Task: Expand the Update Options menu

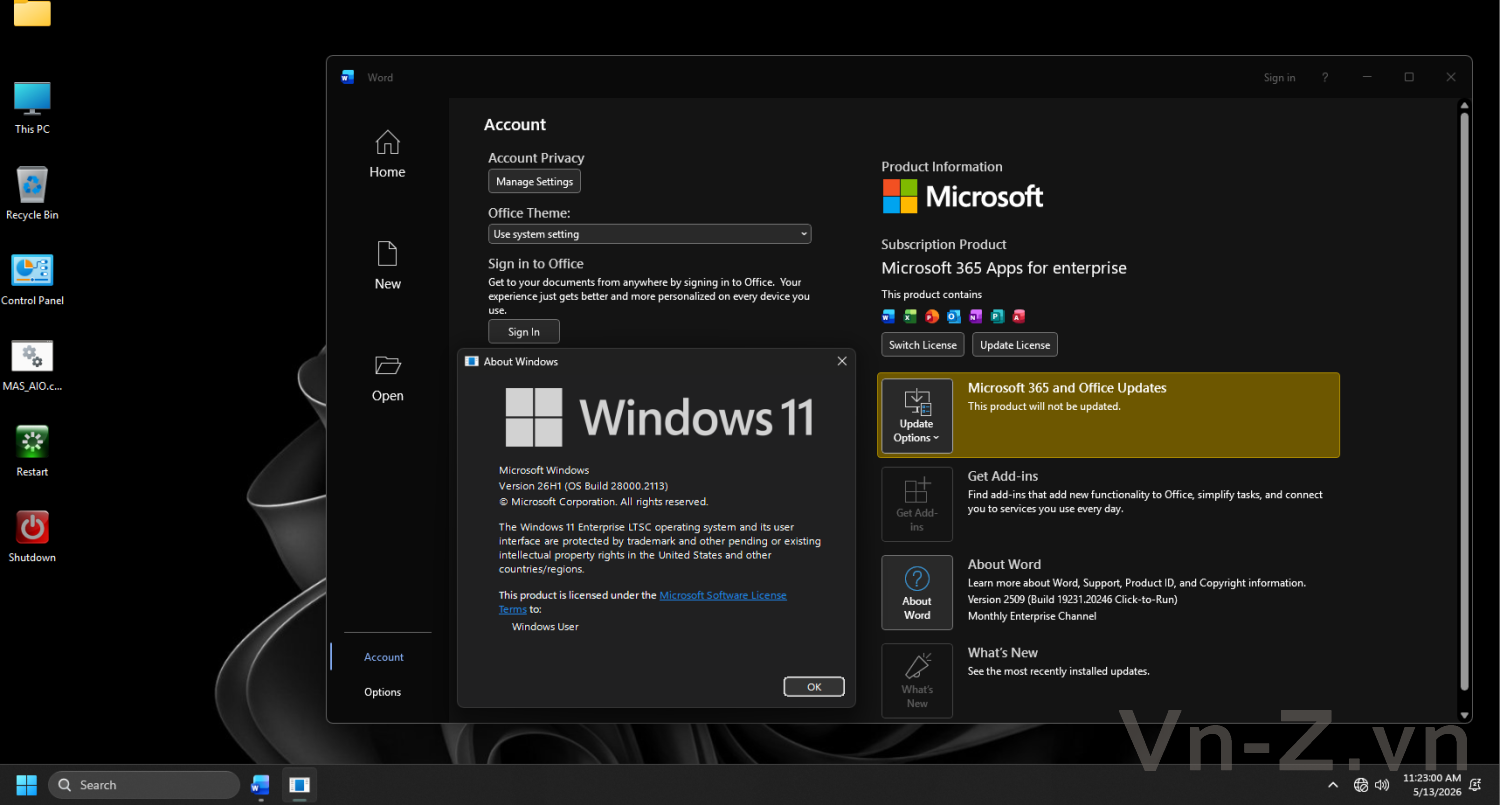Action: 917,416
